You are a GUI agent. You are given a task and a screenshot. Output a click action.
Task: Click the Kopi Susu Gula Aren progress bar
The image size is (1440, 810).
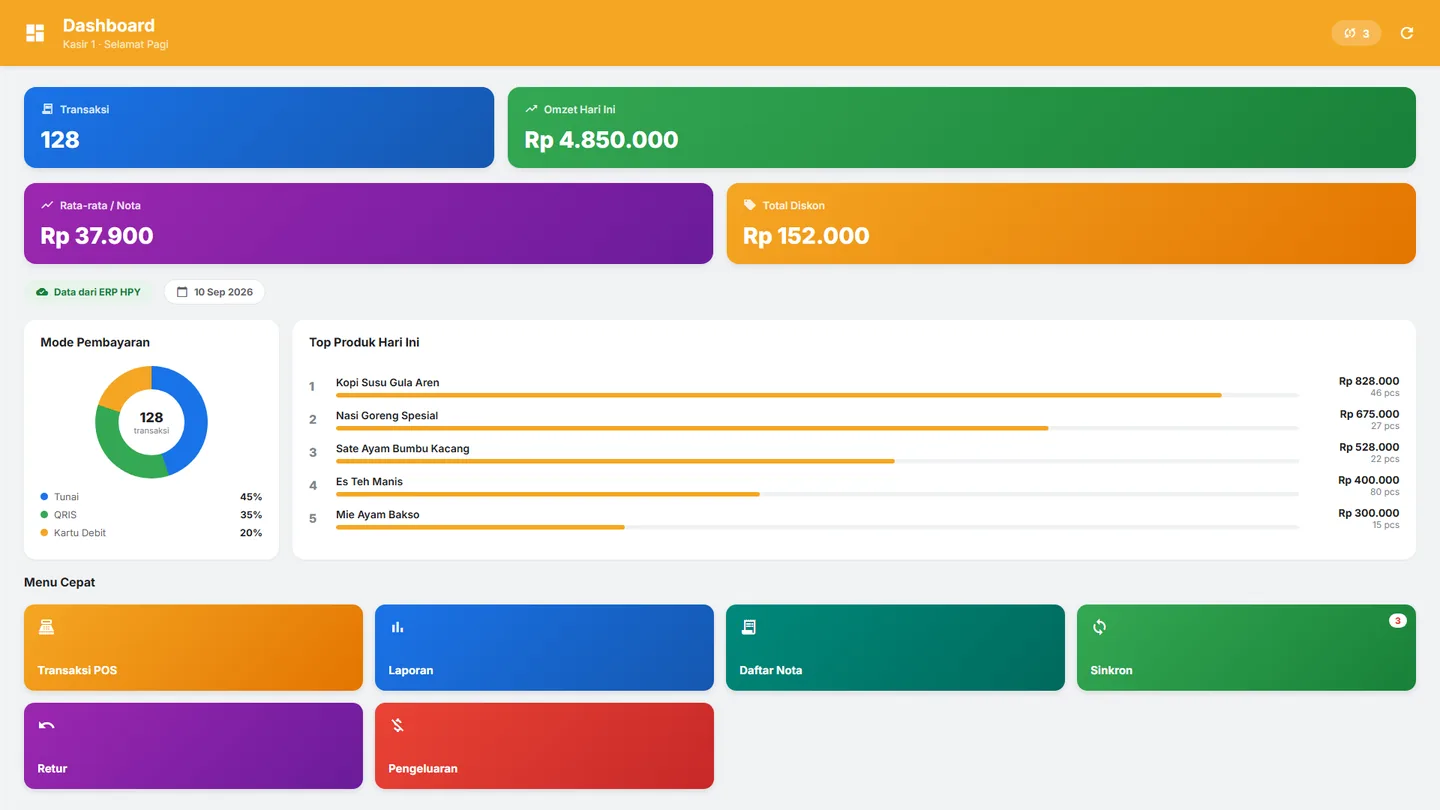(x=817, y=395)
